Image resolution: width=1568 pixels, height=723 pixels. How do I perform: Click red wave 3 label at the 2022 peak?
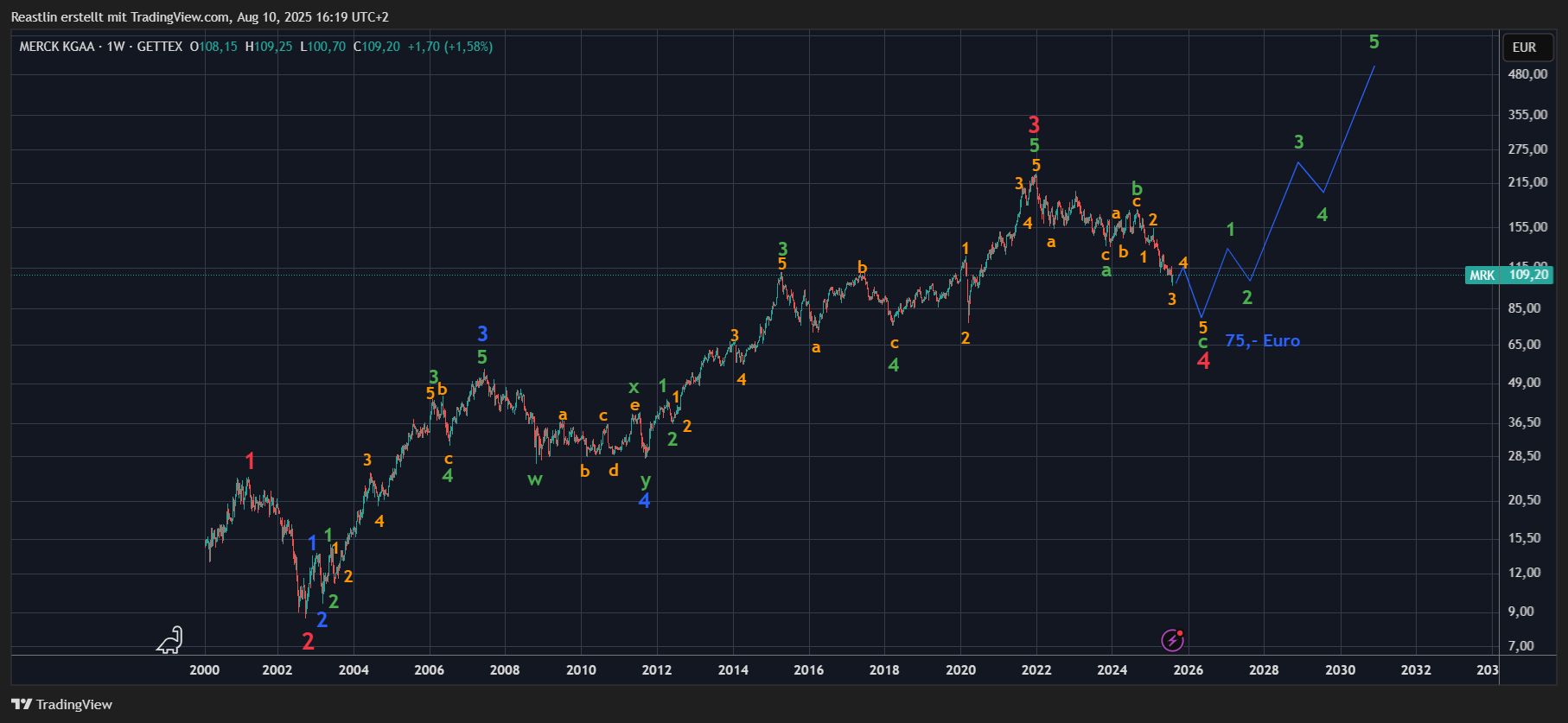tap(1034, 124)
